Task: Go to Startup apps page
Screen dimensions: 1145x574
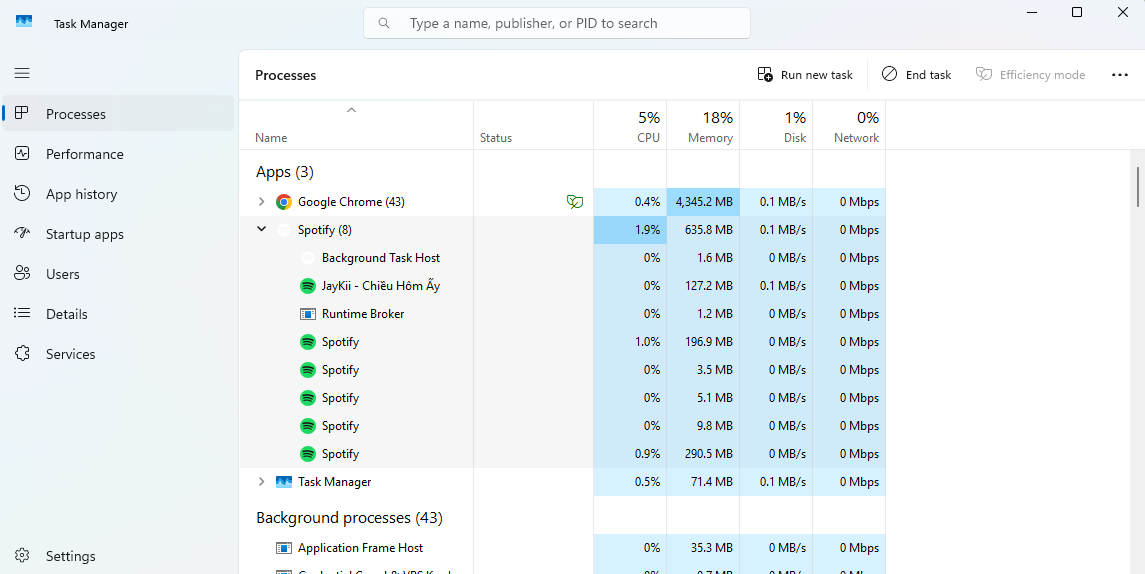Action: 118,234
